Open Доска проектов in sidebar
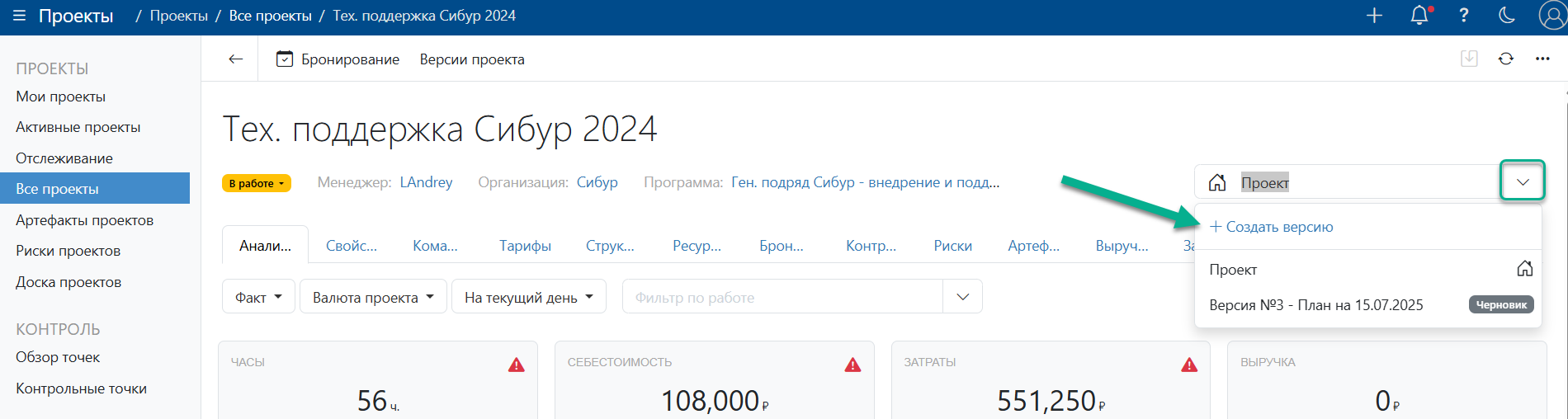The image size is (1568, 419). coord(68,282)
